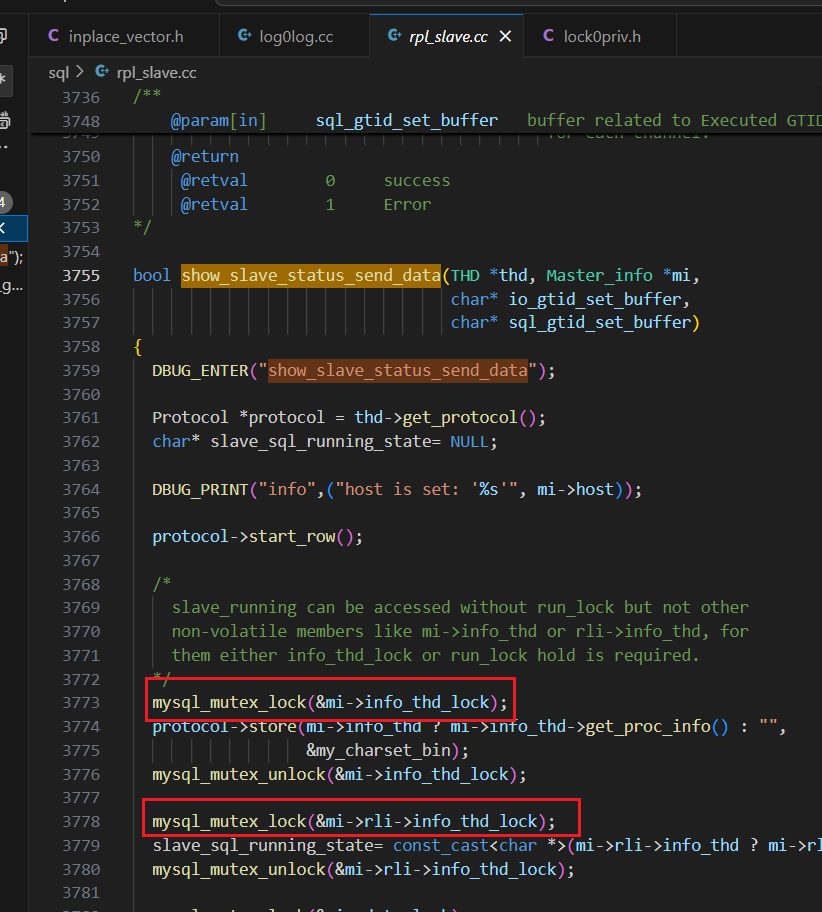Open the log0log.cc editor tab
This screenshot has height=912, width=822.
pyautogui.click(x=294, y=37)
